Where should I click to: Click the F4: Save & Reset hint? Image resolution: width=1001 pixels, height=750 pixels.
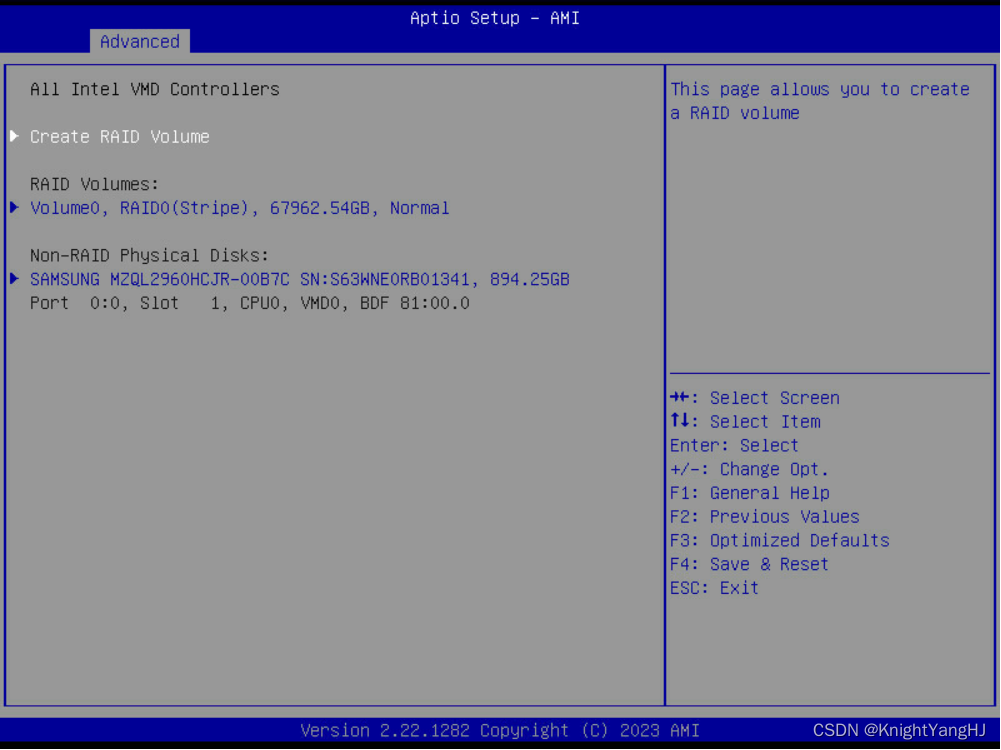(749, 564)
